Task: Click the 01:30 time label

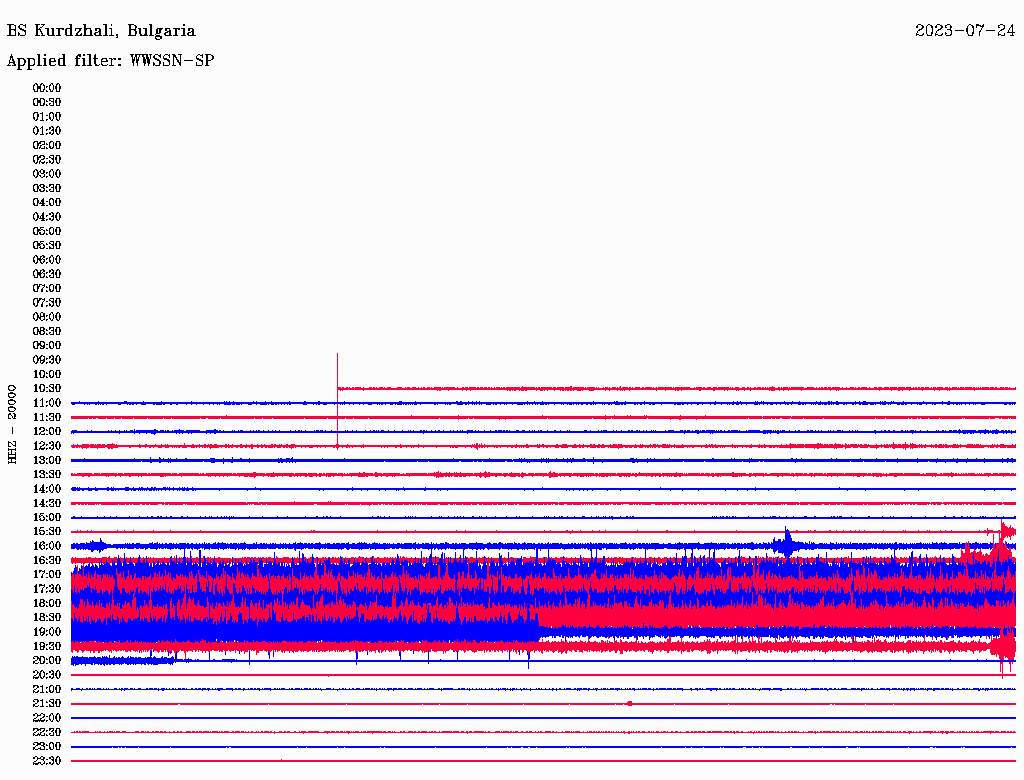Action: (47, 131)
